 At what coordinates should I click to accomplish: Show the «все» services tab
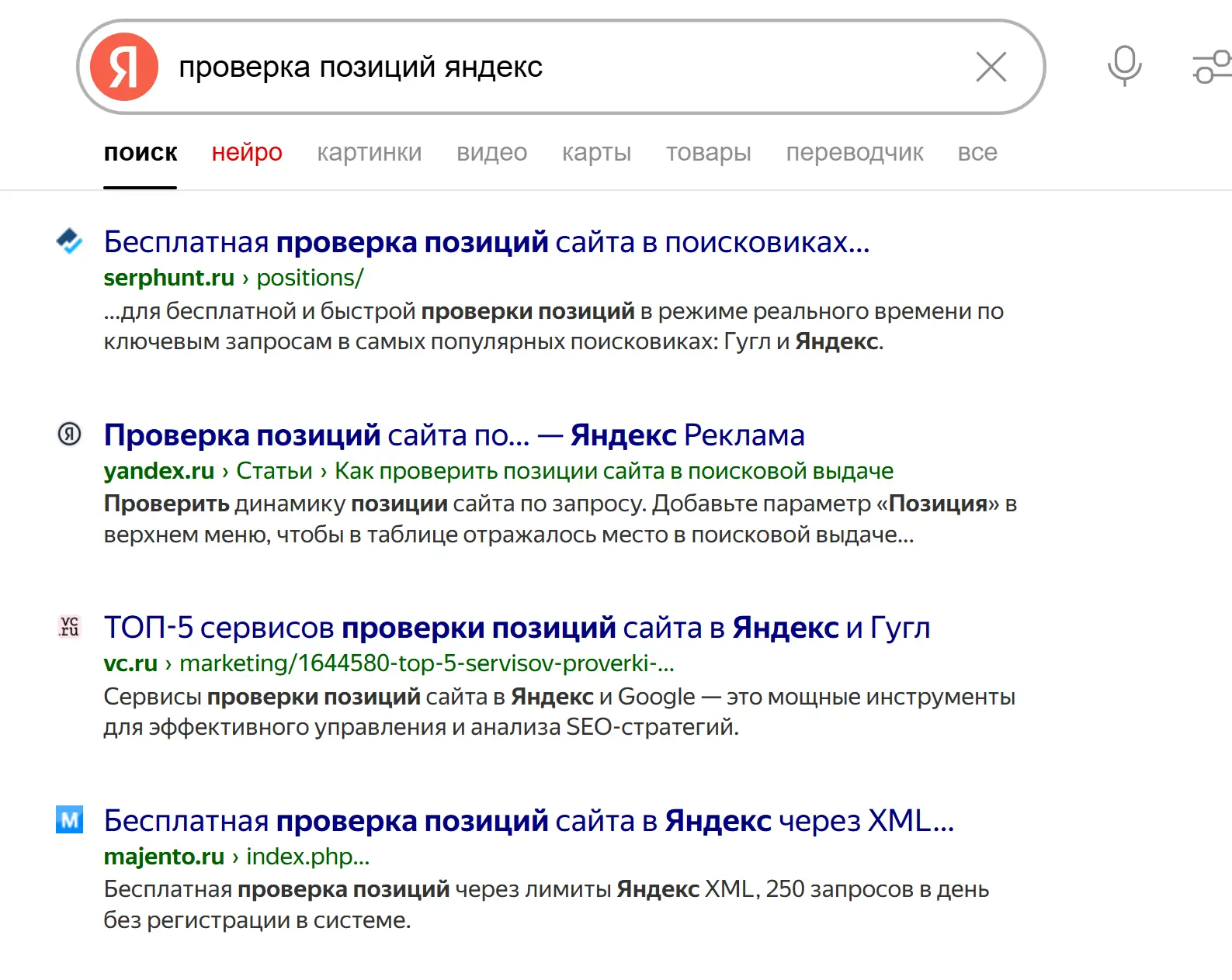coord(977,152)
